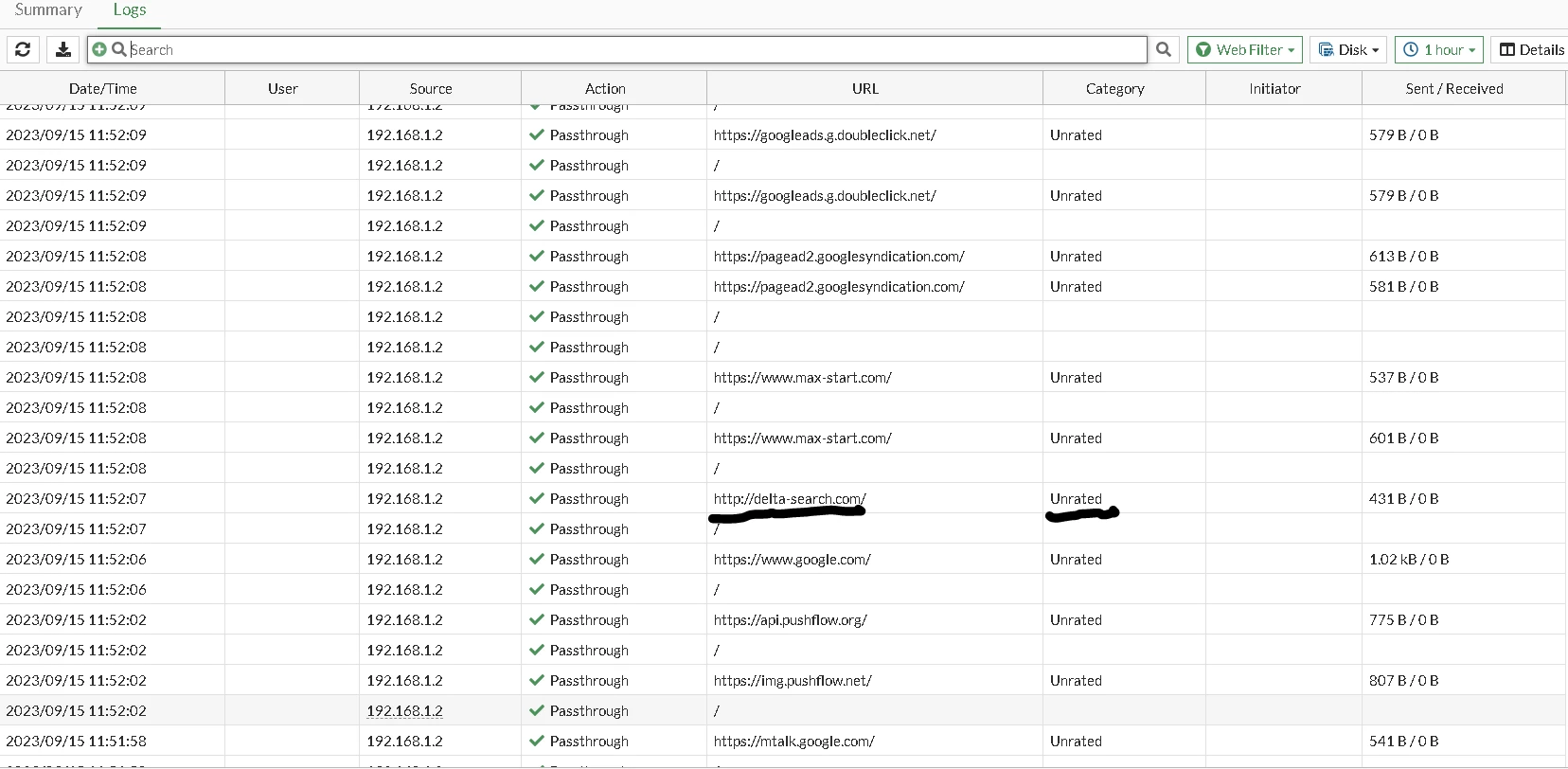This screenshot has width=1568, height=769.
Task: Click the 807 B / 0 B value
Action: pyautogui.click(x=1404, y=680)
